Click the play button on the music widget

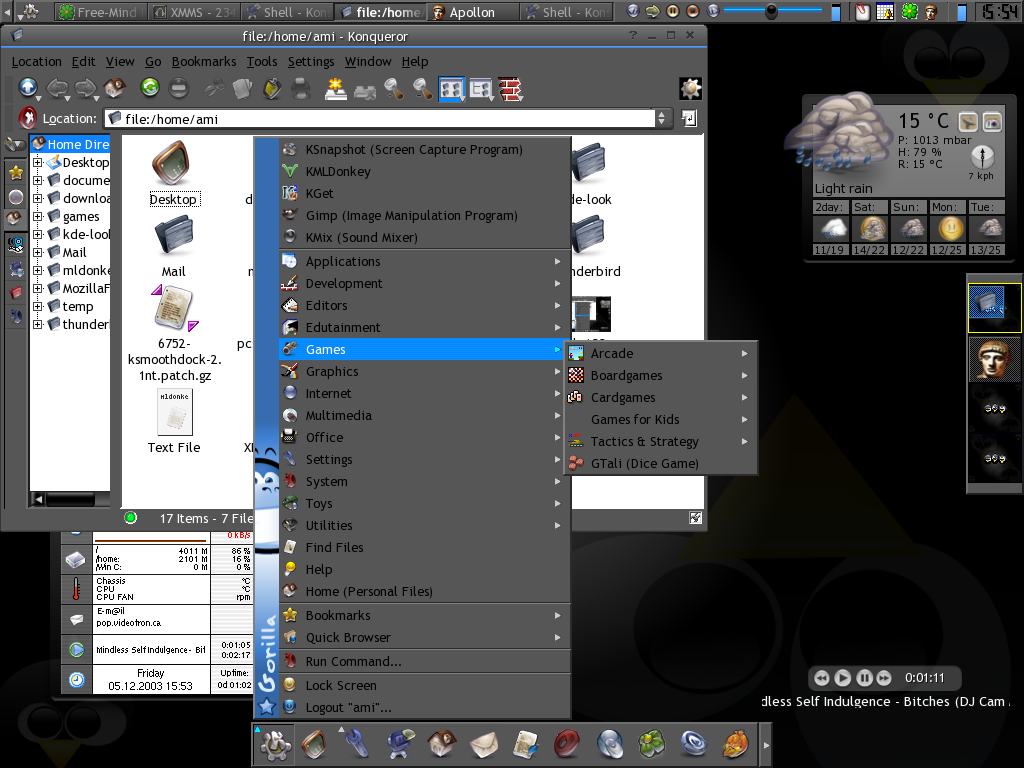[x=843, y=678]
